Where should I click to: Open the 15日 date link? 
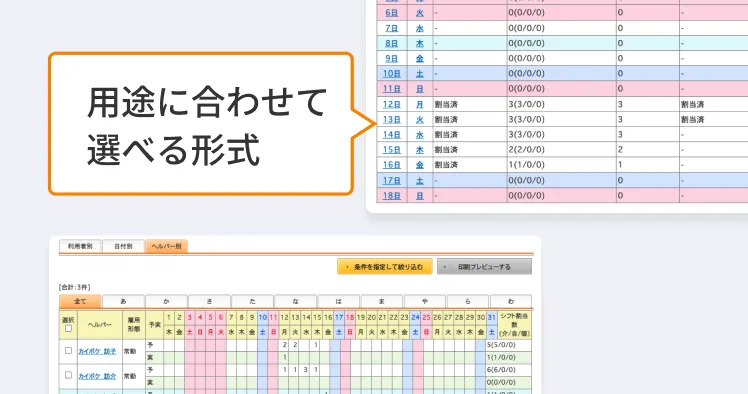392,149
